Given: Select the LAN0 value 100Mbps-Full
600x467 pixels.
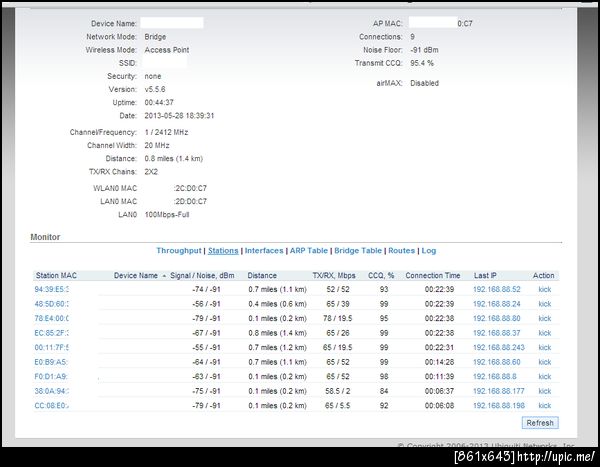Looking at the screenshot, I should [167, 215].
